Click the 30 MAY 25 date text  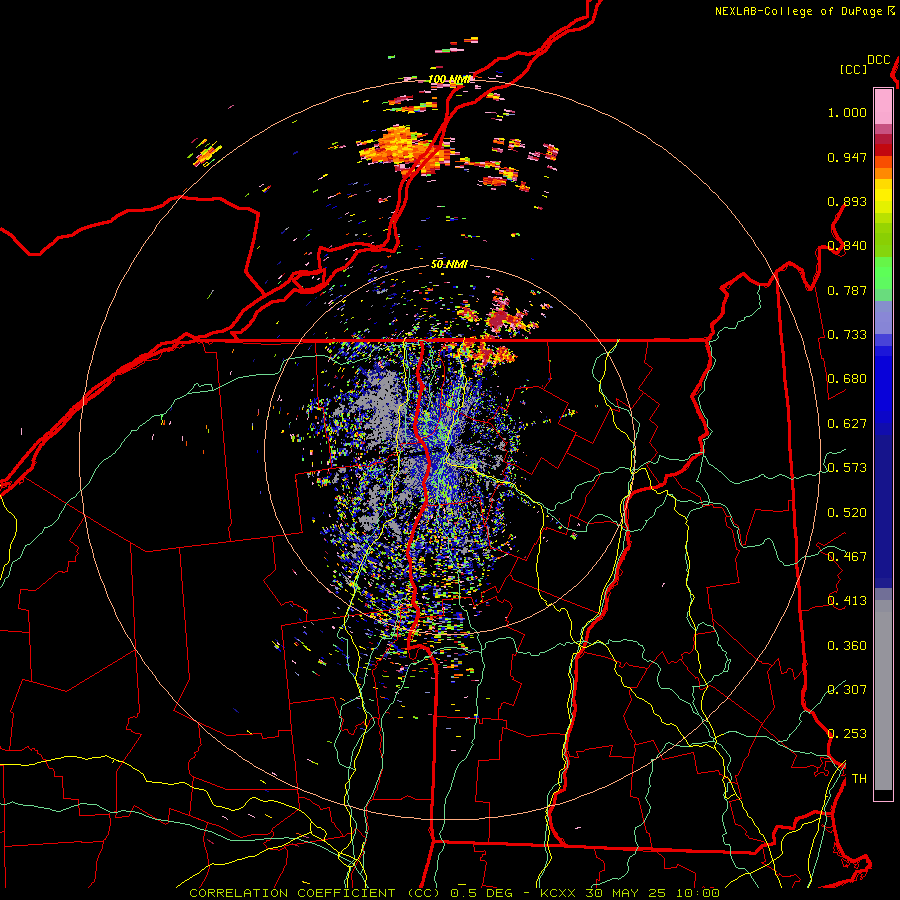coord(625,893)
